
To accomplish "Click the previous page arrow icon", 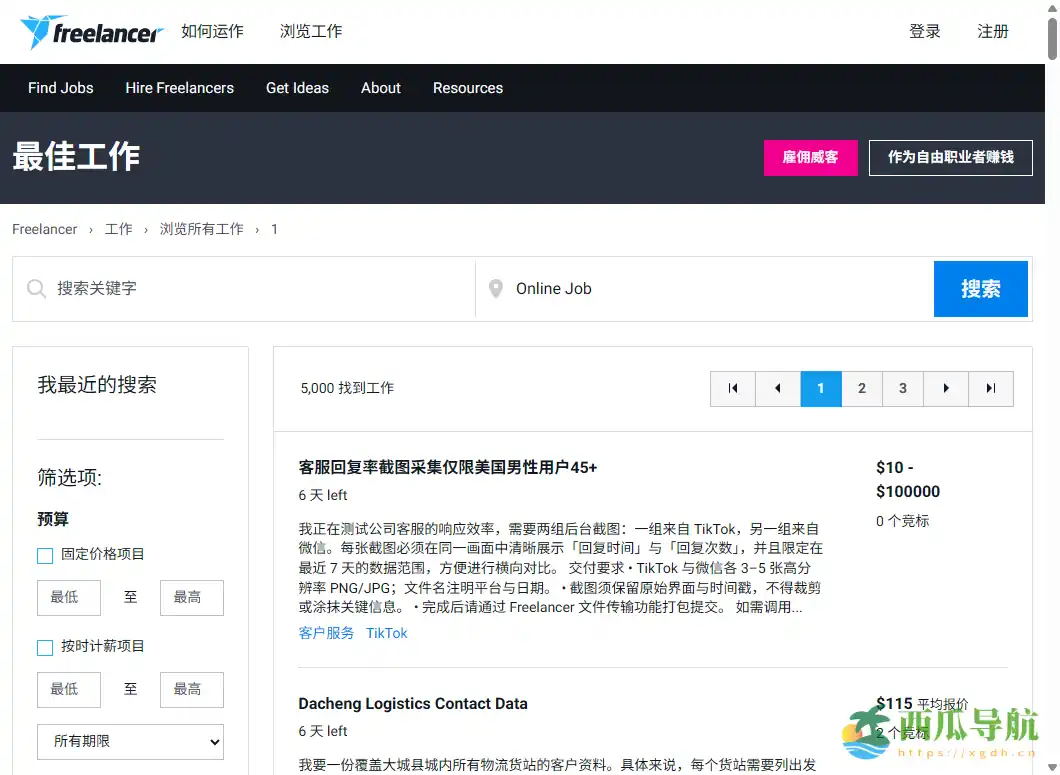I will tap(777, 389).
